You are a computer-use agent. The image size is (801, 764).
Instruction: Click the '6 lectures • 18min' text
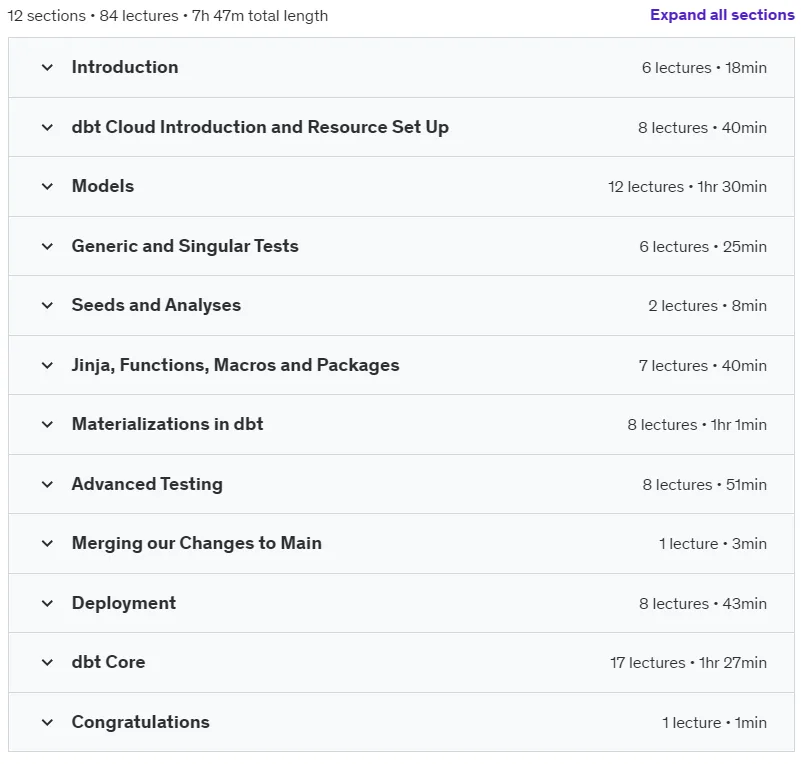tap(704, 67)
